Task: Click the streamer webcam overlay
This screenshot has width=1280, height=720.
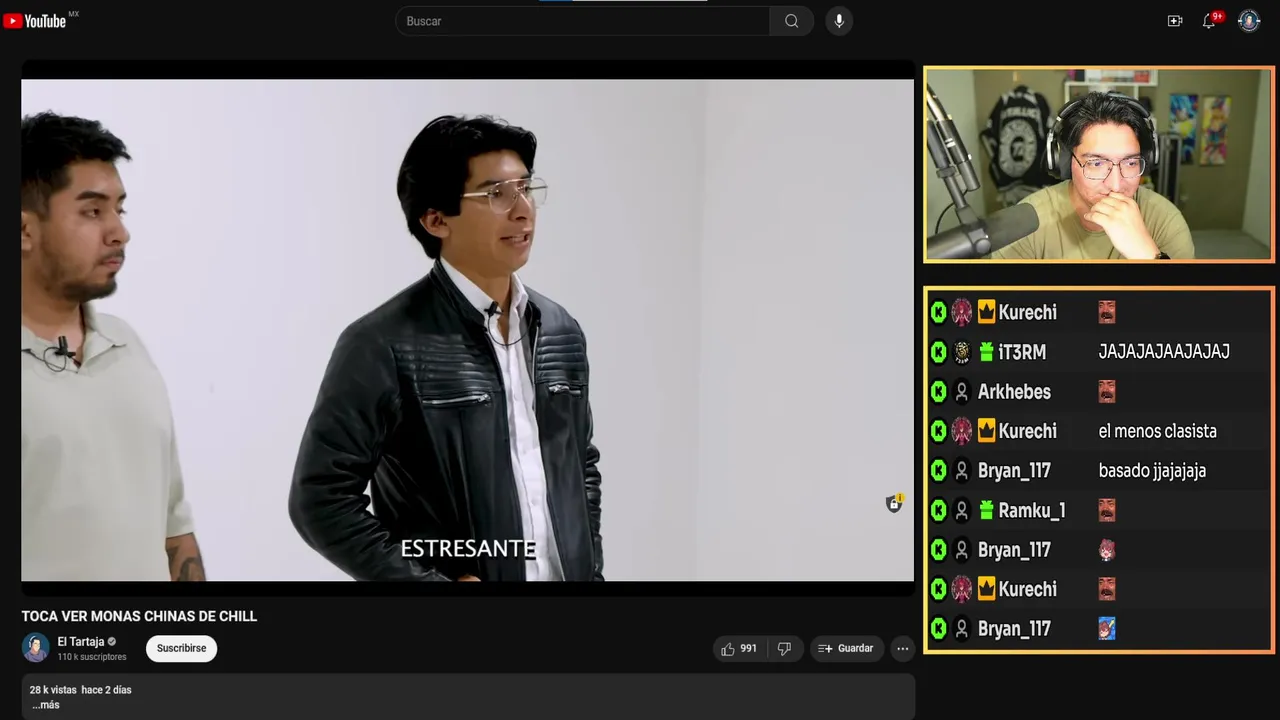Action: click(1099, 164)
